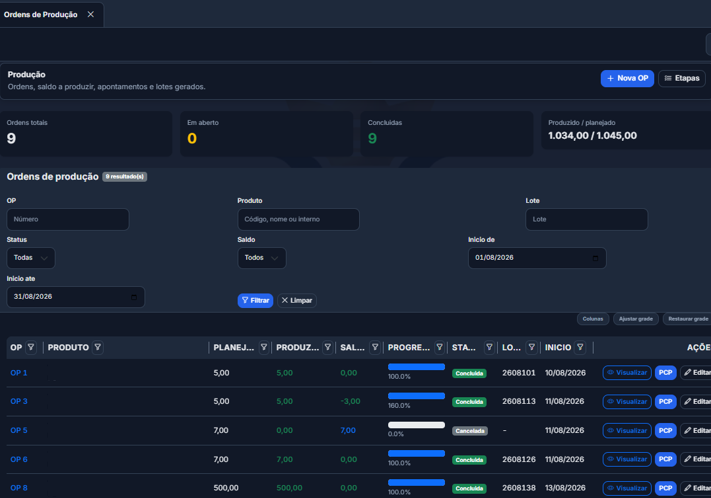Click the Em aberto card showing 0
Screen dimensions: 711x498
(x=267, y=134)
